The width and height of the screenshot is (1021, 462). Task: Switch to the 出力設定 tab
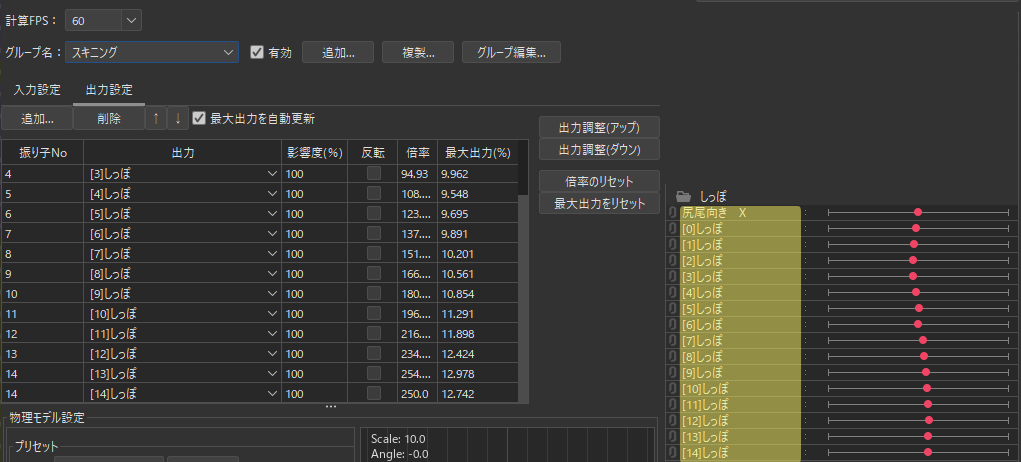(109, 90)
